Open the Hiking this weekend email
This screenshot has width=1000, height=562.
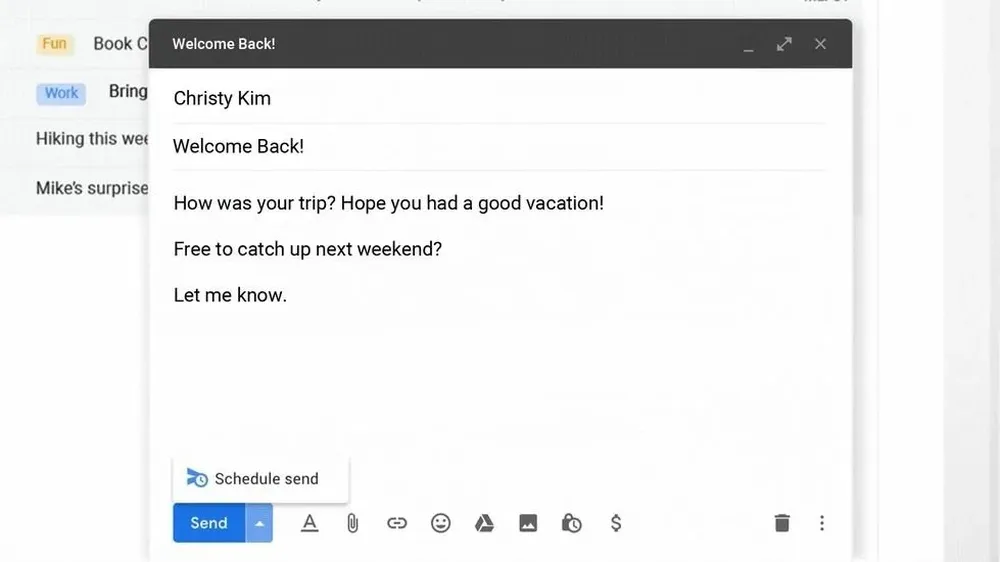(x=92, y=138)
